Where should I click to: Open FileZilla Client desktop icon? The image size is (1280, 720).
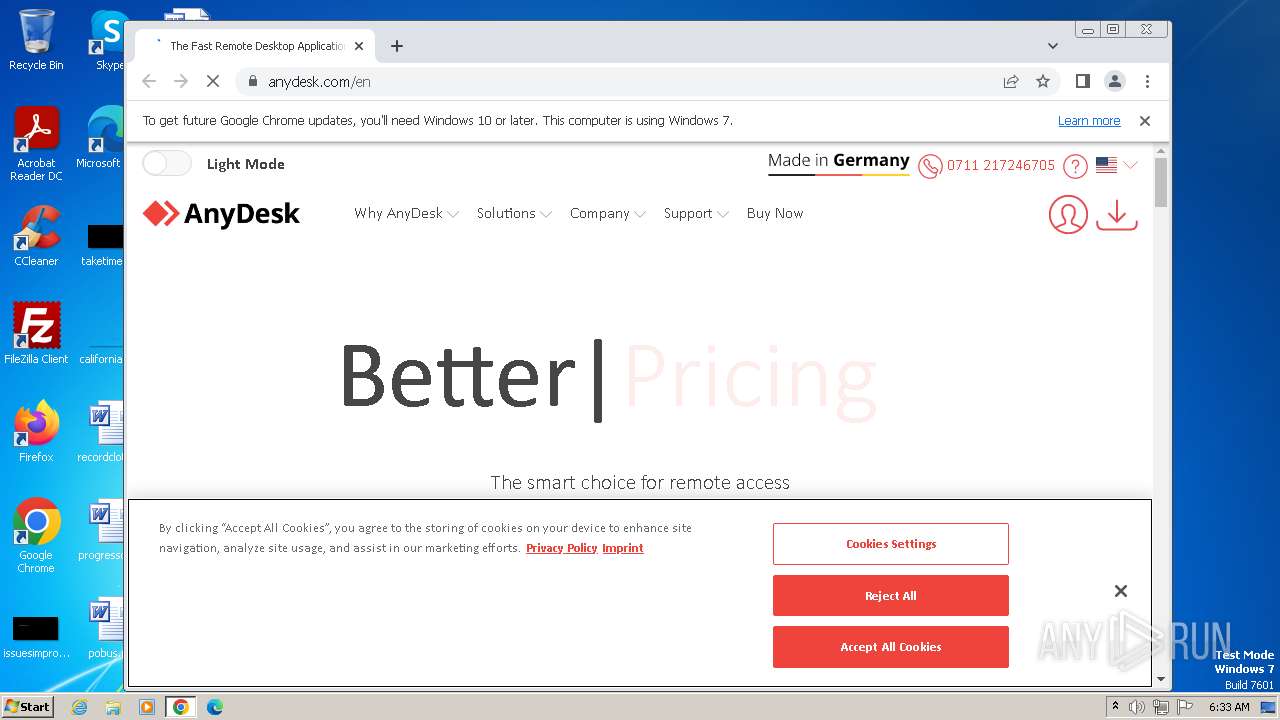click(x=36, y=333)
